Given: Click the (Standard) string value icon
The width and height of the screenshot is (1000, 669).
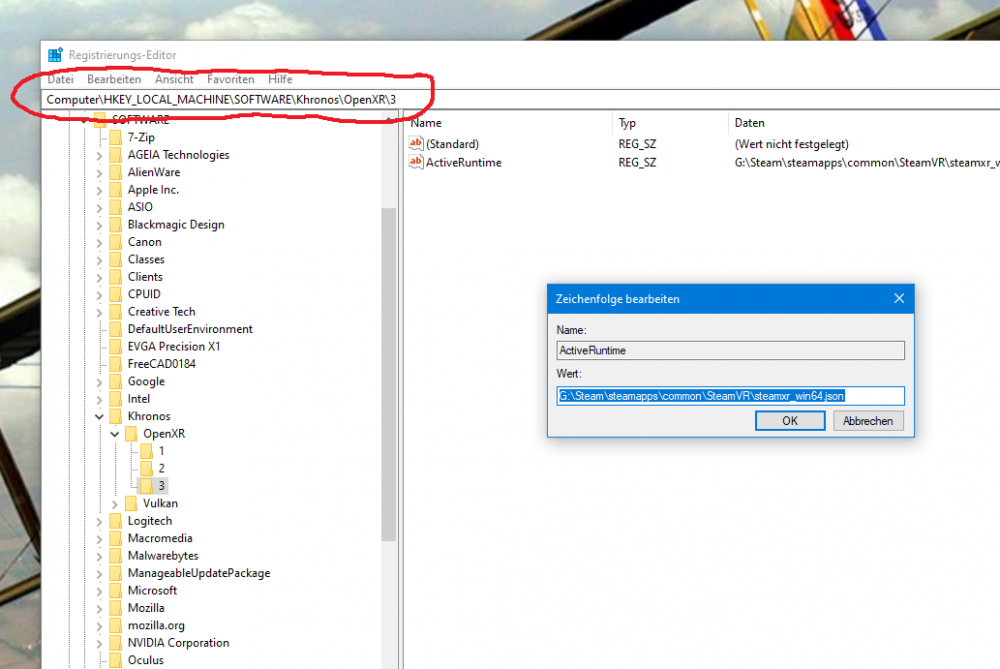Looking at the screenshot, I should coord(416,143).
